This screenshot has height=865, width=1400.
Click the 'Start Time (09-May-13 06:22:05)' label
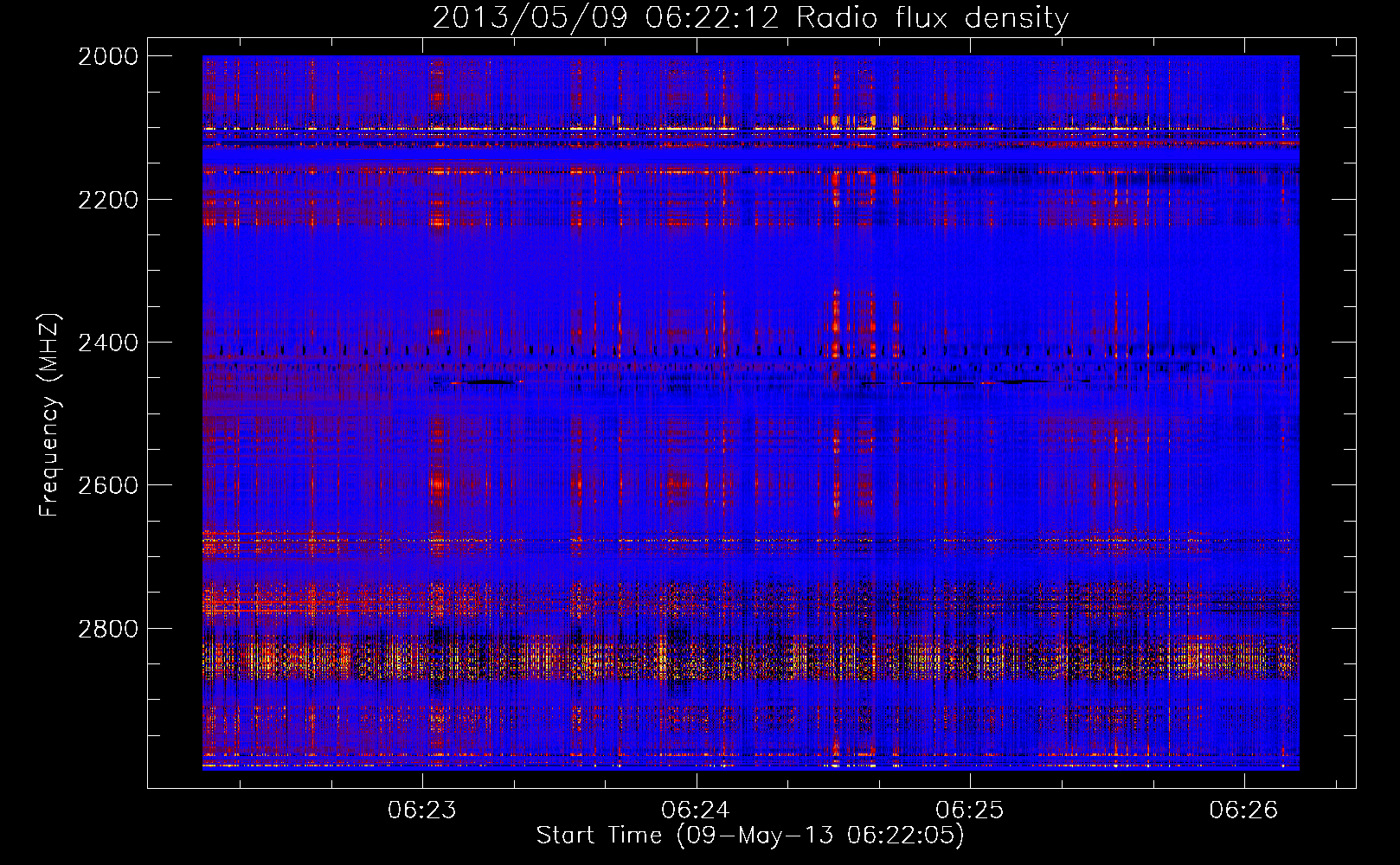(x=750, y=836)
